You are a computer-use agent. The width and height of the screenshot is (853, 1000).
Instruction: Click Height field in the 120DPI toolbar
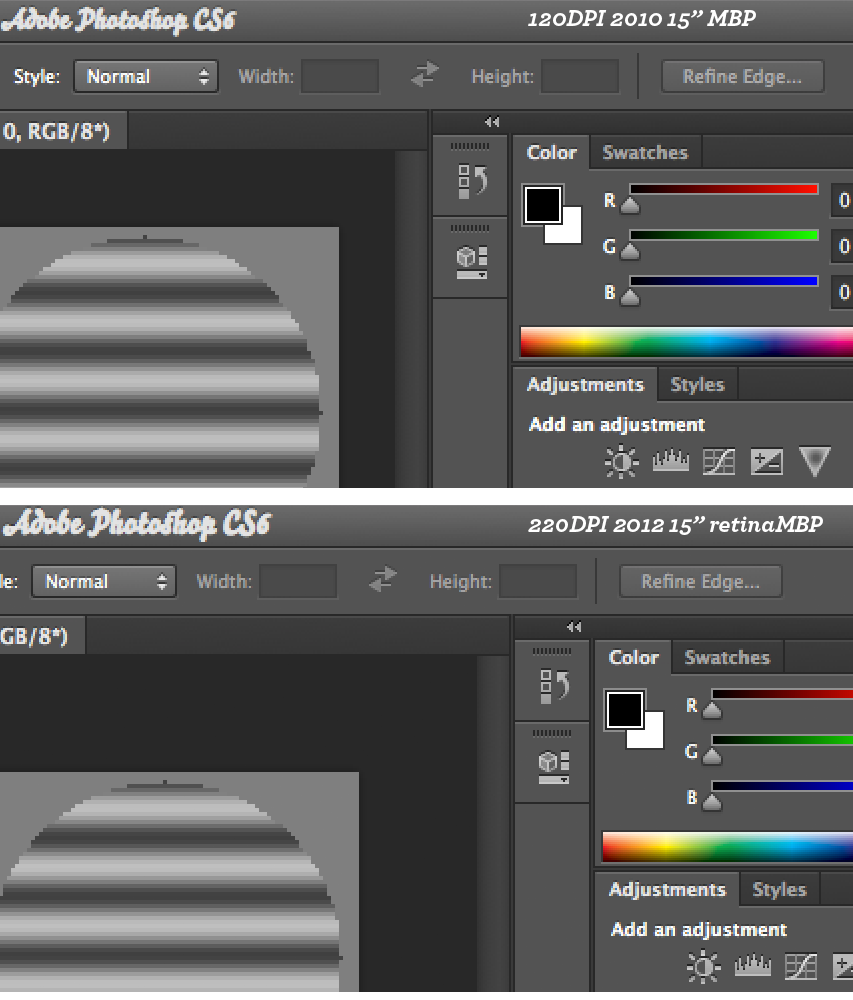click(580, 77)
